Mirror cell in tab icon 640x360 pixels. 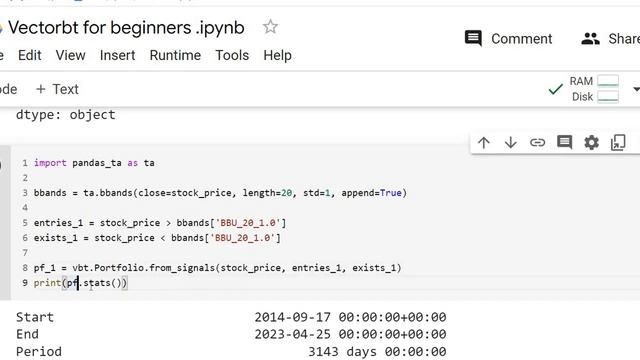tap(618, 142)
